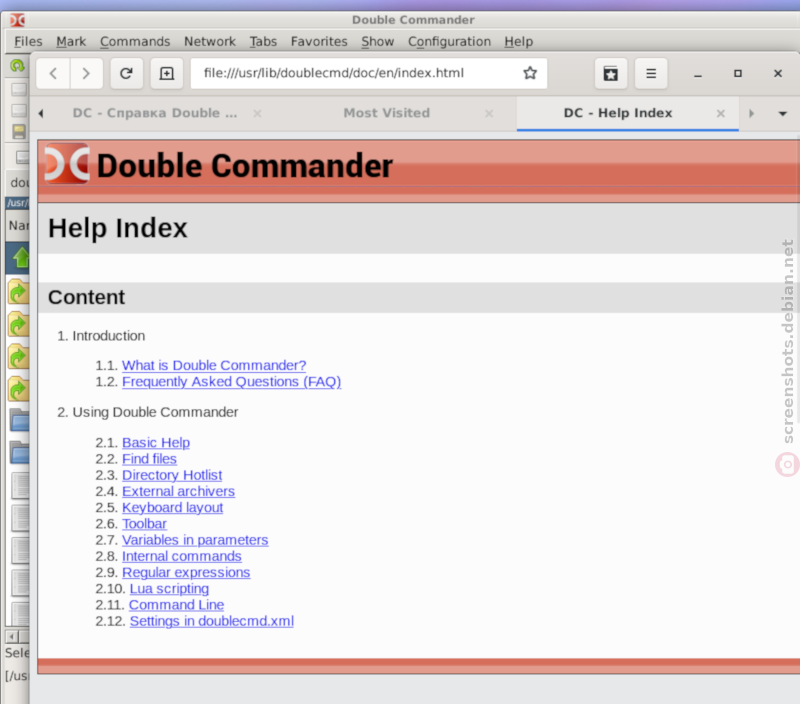800x704 pixels.
Task: Open the Command Line link
Action: coord(176,605)
